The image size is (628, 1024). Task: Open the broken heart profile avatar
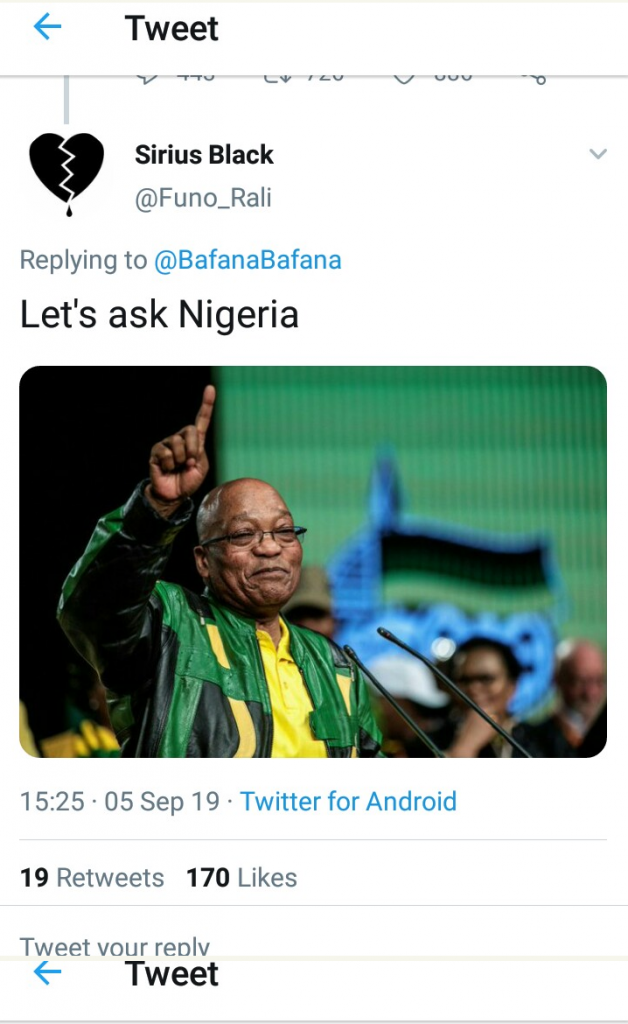66,172
